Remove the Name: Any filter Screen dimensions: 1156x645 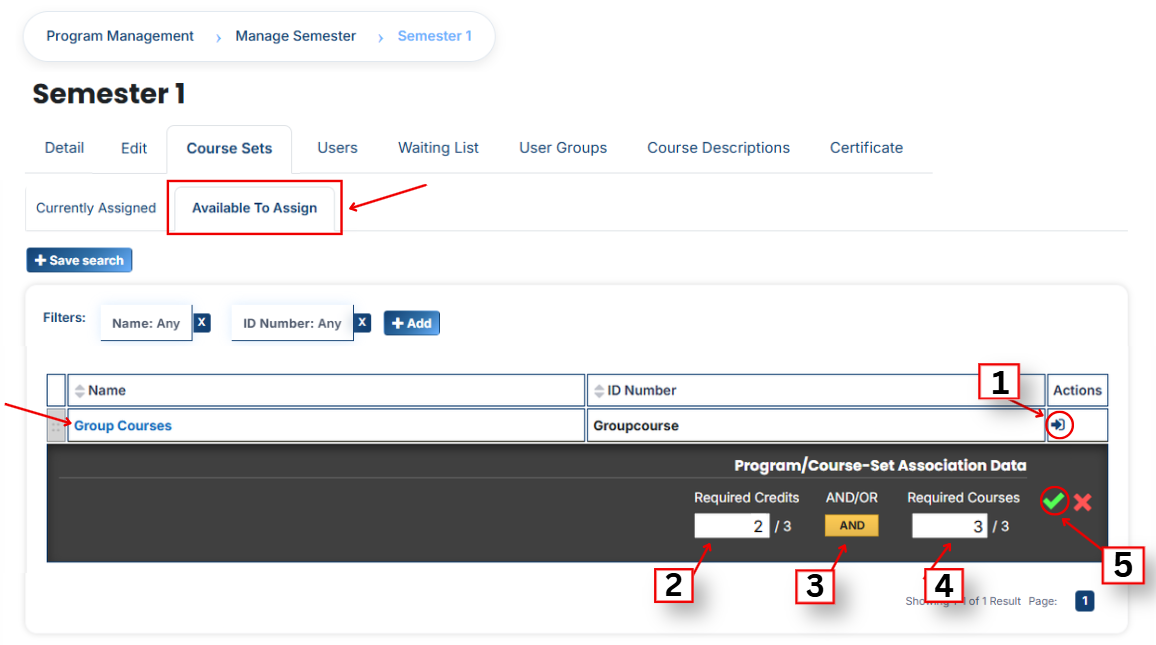tap(201, 322)
